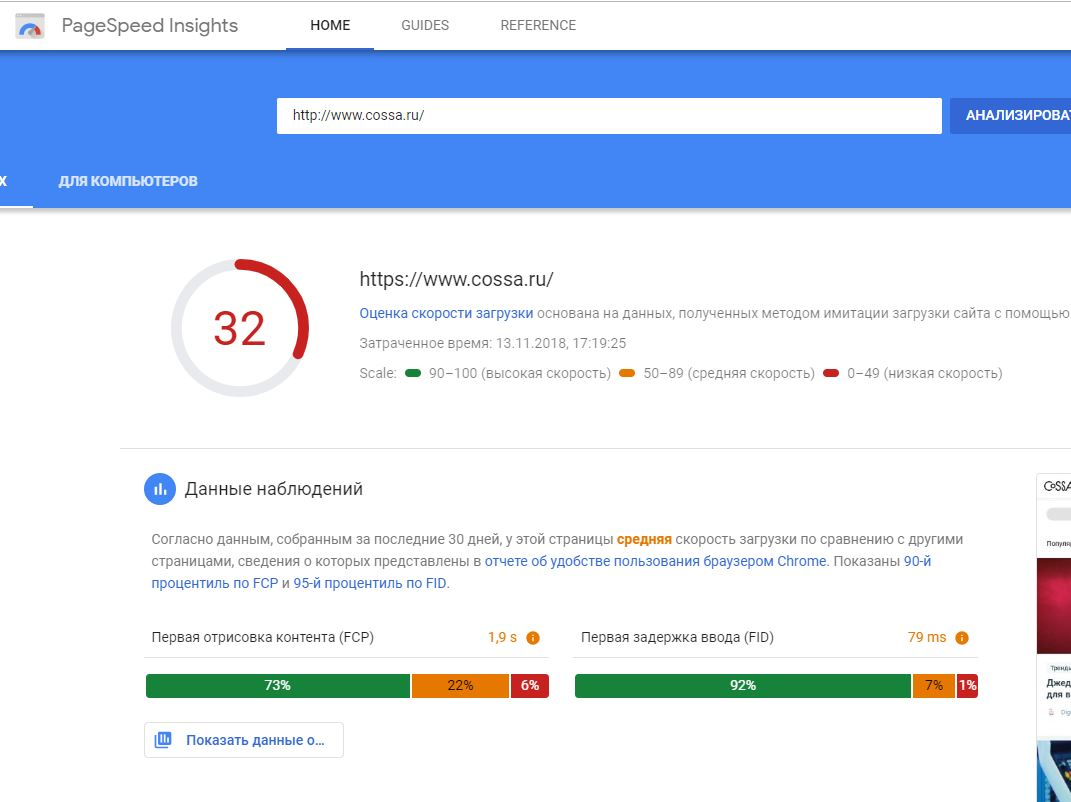Click the FID orange info icon
Image resolution: width=1071 pixels, height=802 pixels.
[x=962, y=638]
